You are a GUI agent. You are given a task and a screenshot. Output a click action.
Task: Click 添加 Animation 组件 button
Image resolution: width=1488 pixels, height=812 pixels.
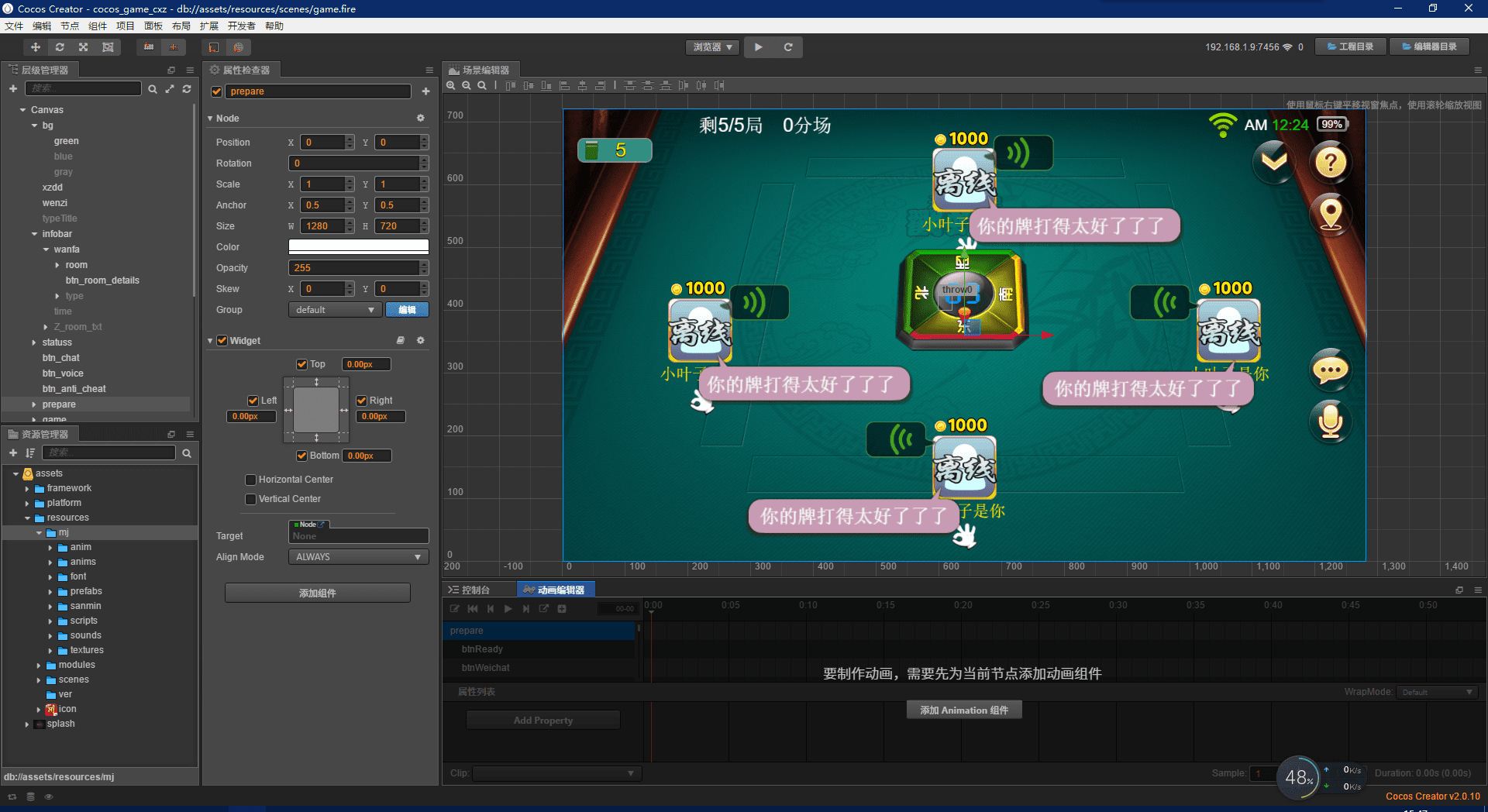pos(964,710)
